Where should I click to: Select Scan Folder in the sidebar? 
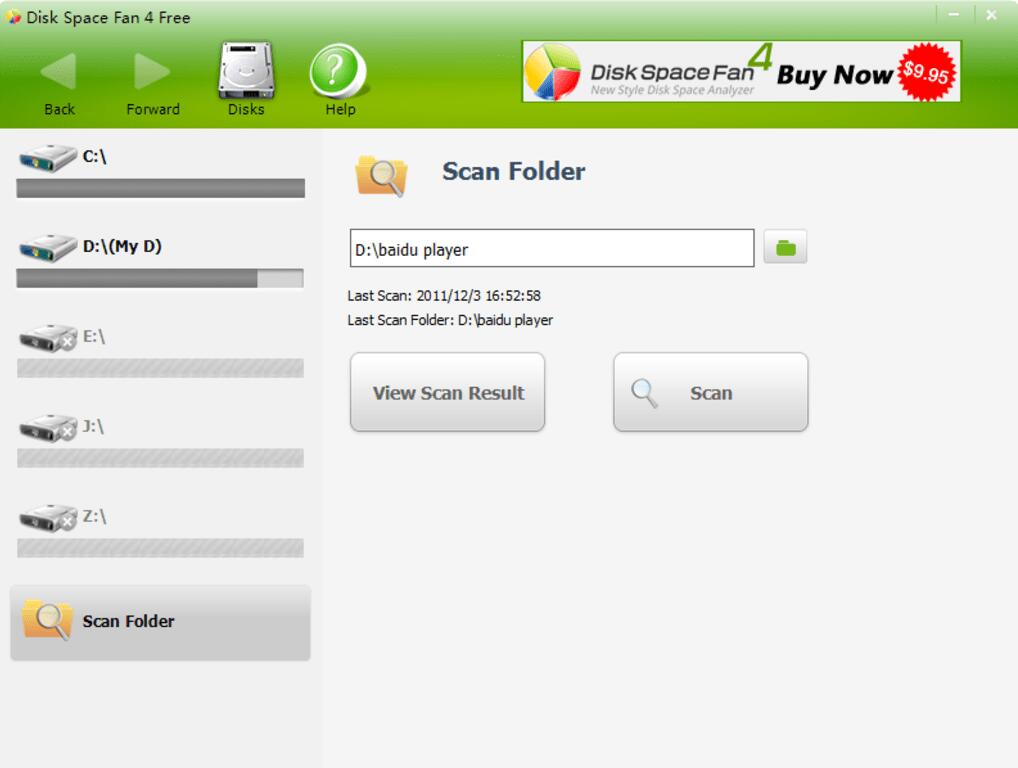(160, 622)
